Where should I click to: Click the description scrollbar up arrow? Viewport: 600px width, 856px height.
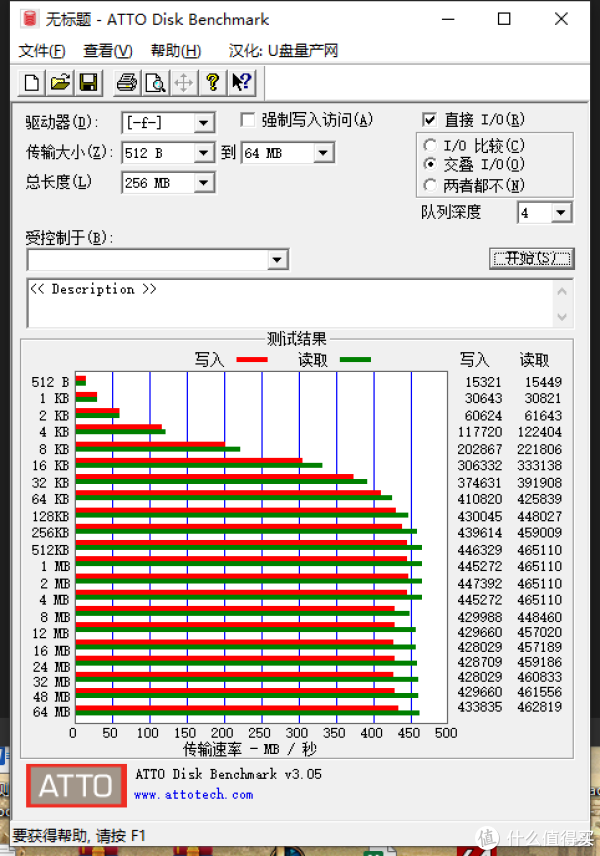coord(562,292)
